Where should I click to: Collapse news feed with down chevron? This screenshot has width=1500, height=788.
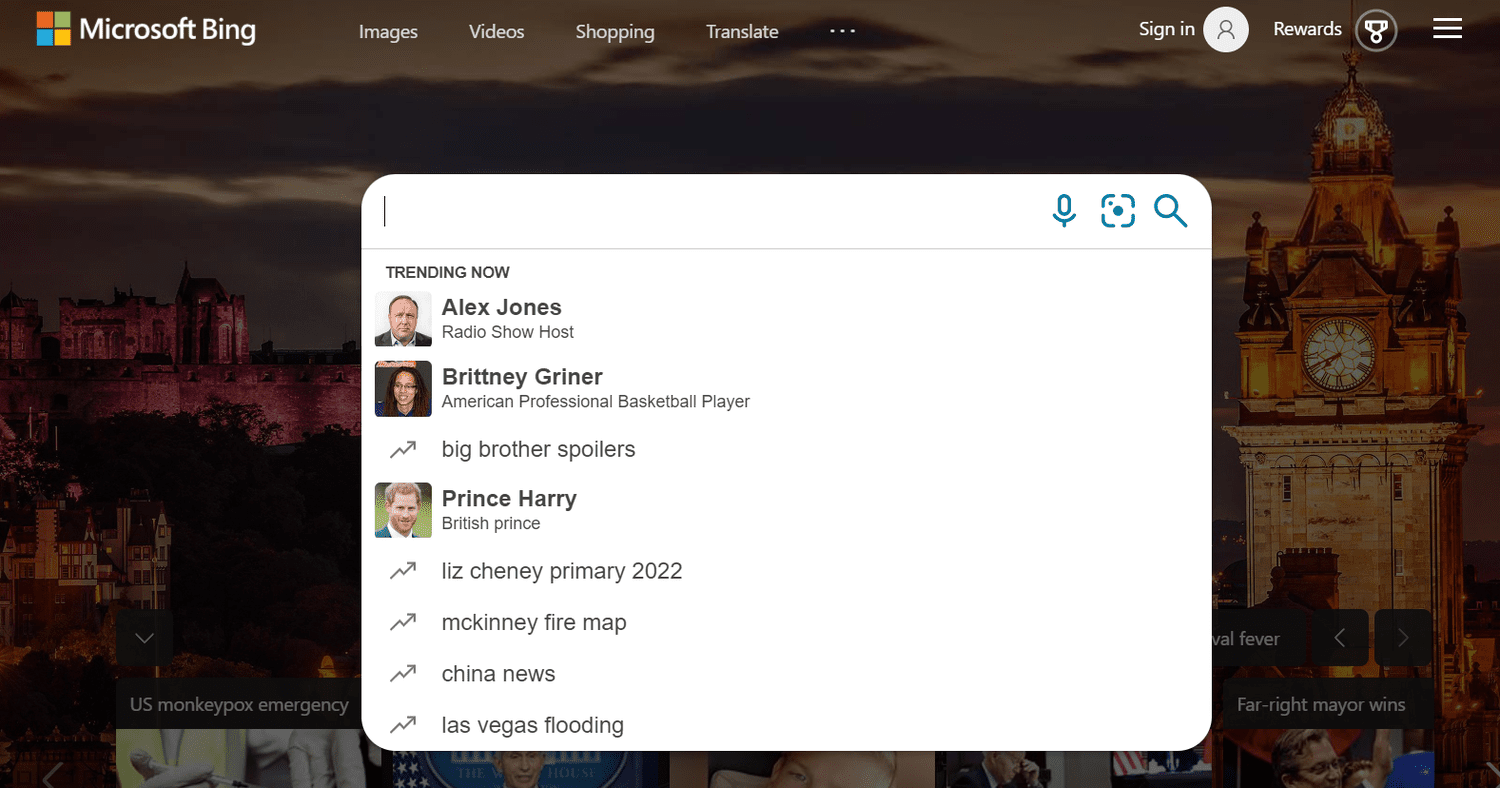pyautogui.click(x=144, y=638)
